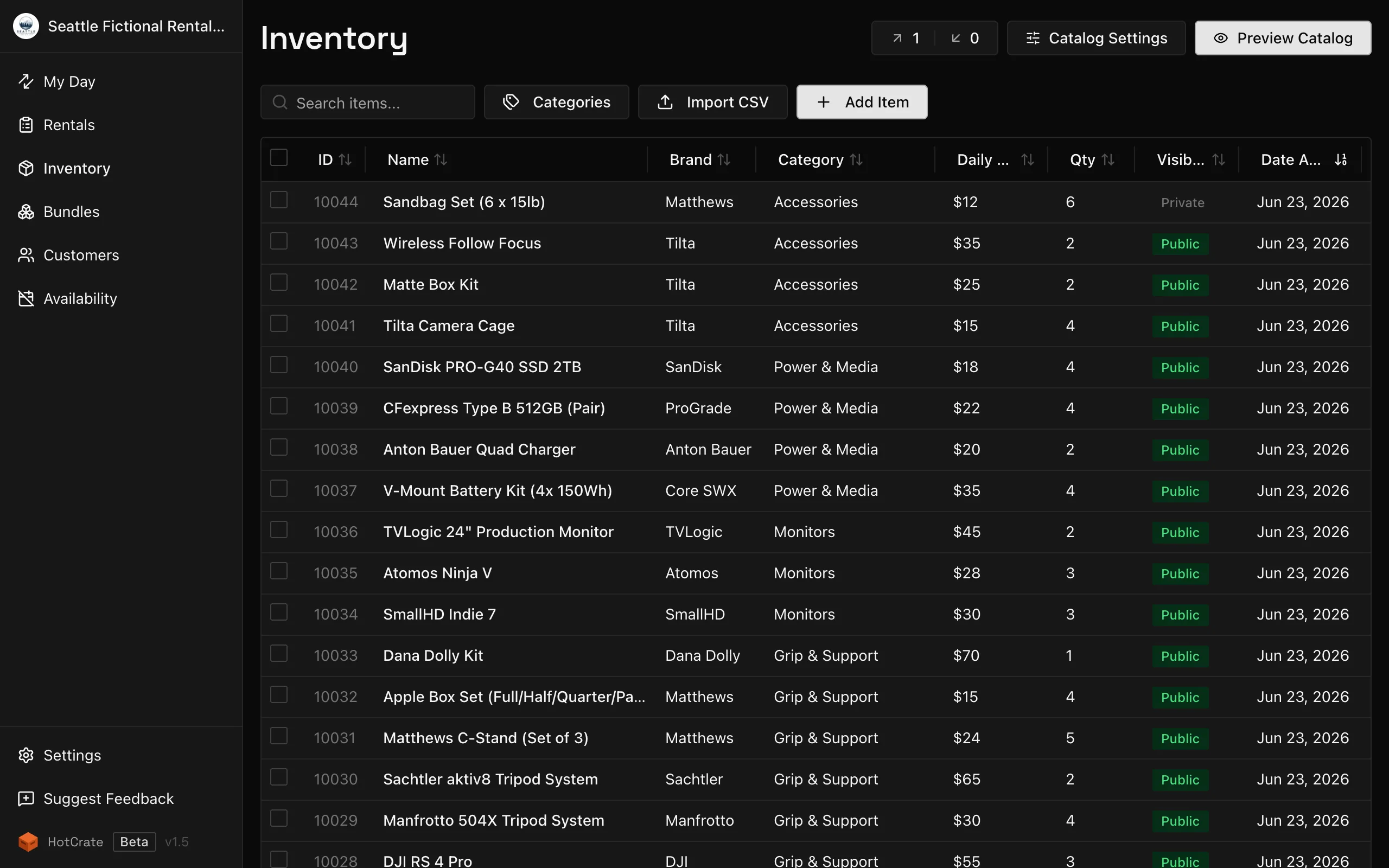Select the checkbox for item 10040
This screenshot has width=1389, height=868.
point(279,365)
